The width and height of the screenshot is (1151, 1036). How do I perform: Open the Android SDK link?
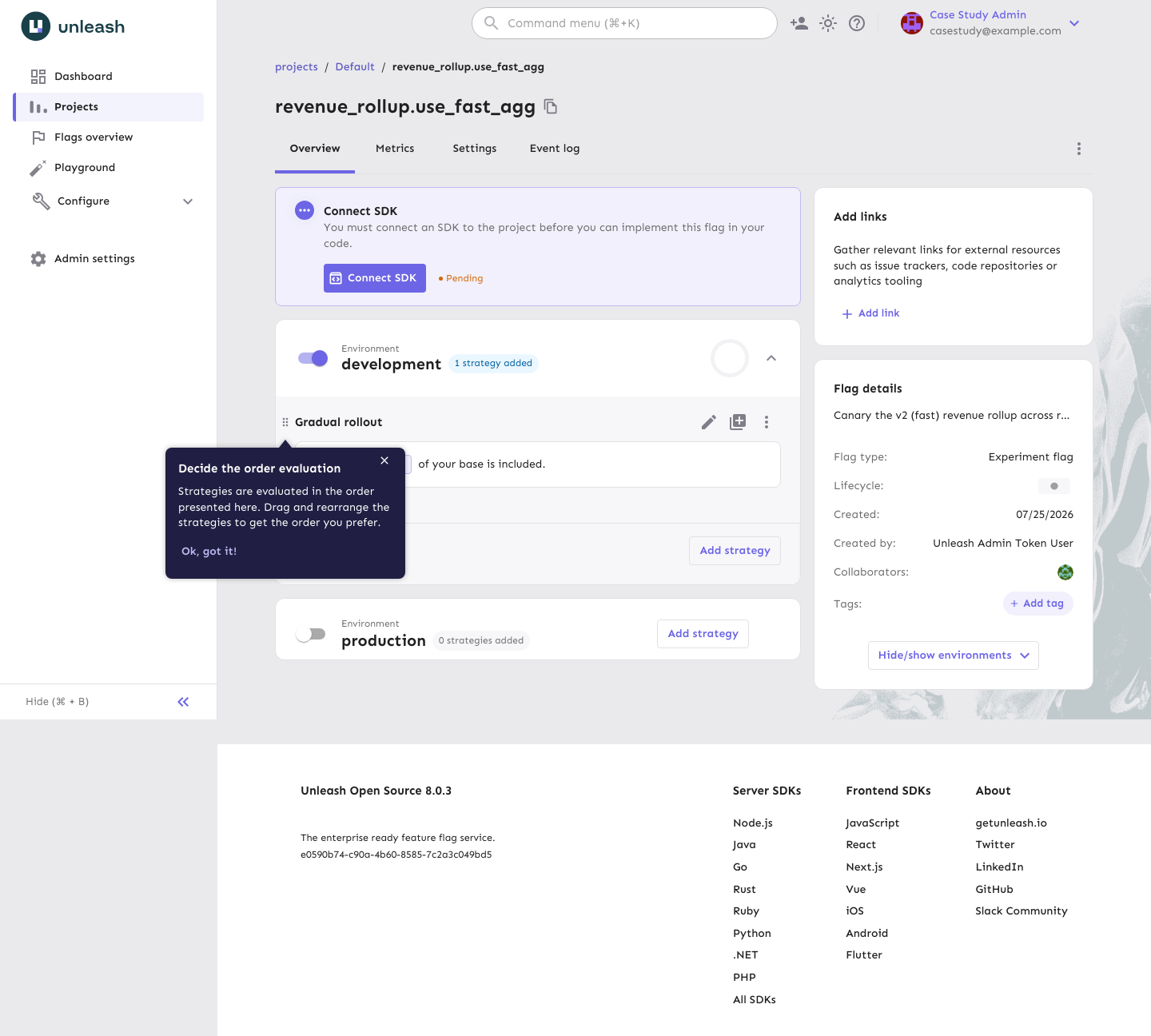click(867, 934)
